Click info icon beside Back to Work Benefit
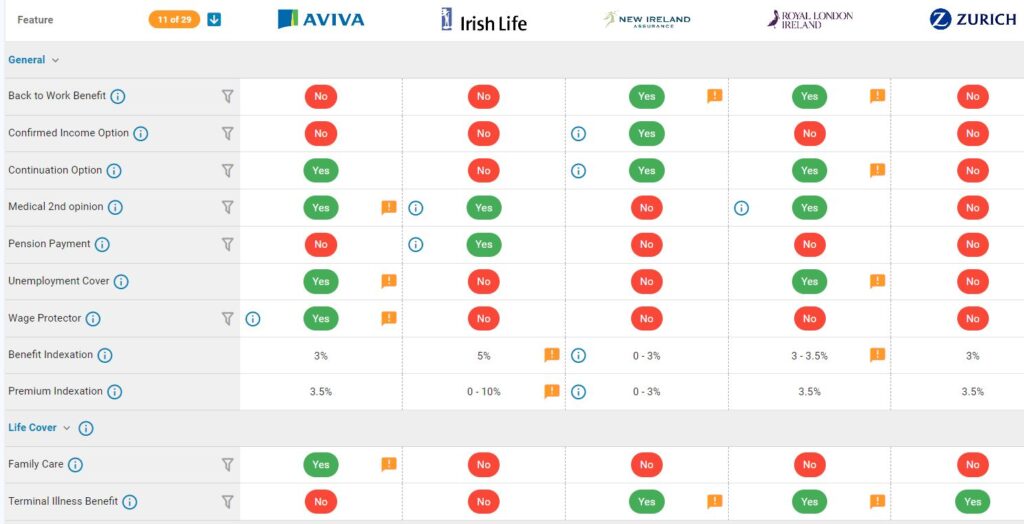This screenshot has height=524, width=1024. tap(118, 96)
